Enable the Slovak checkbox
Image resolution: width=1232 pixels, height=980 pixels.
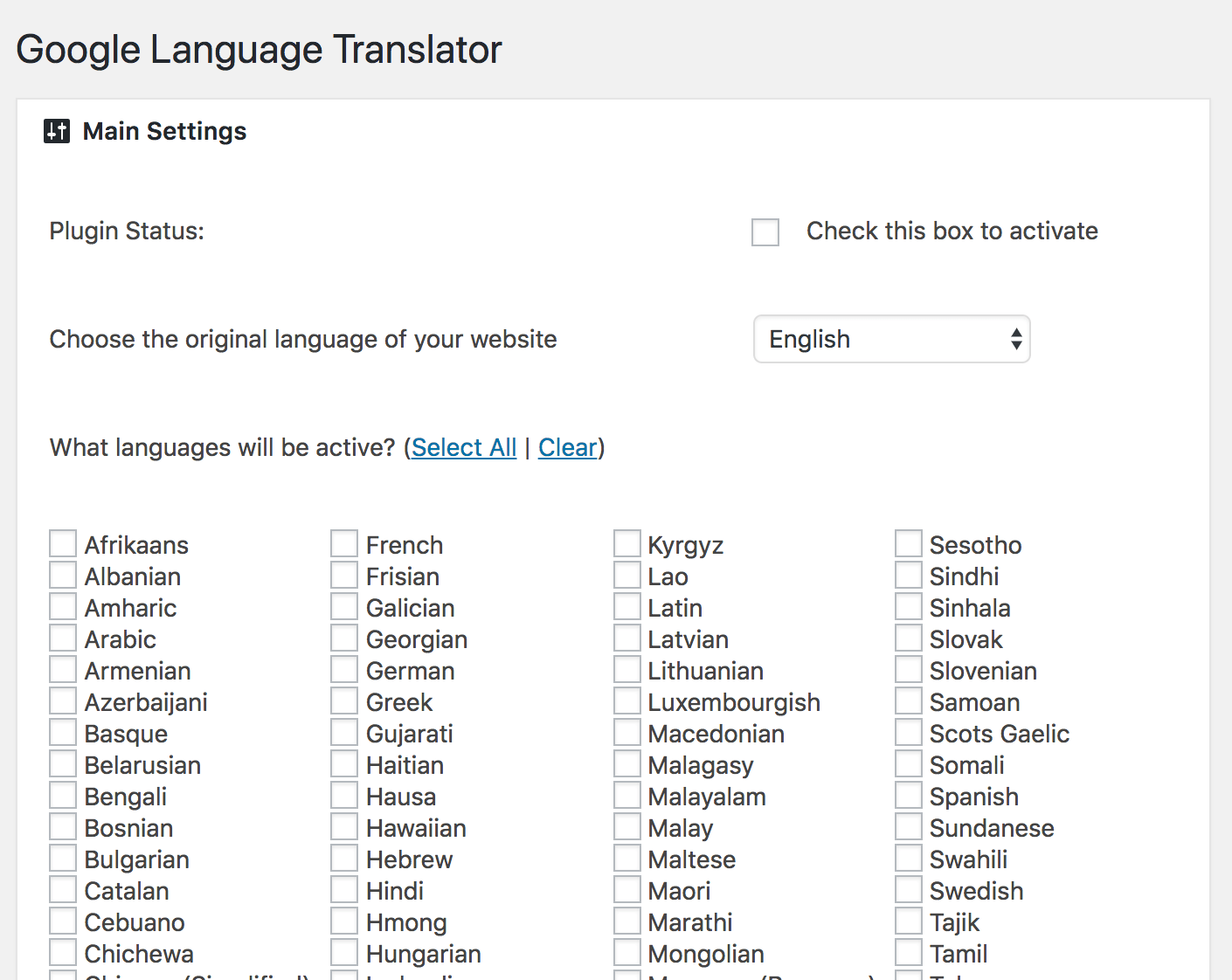[x=909, y=638]
